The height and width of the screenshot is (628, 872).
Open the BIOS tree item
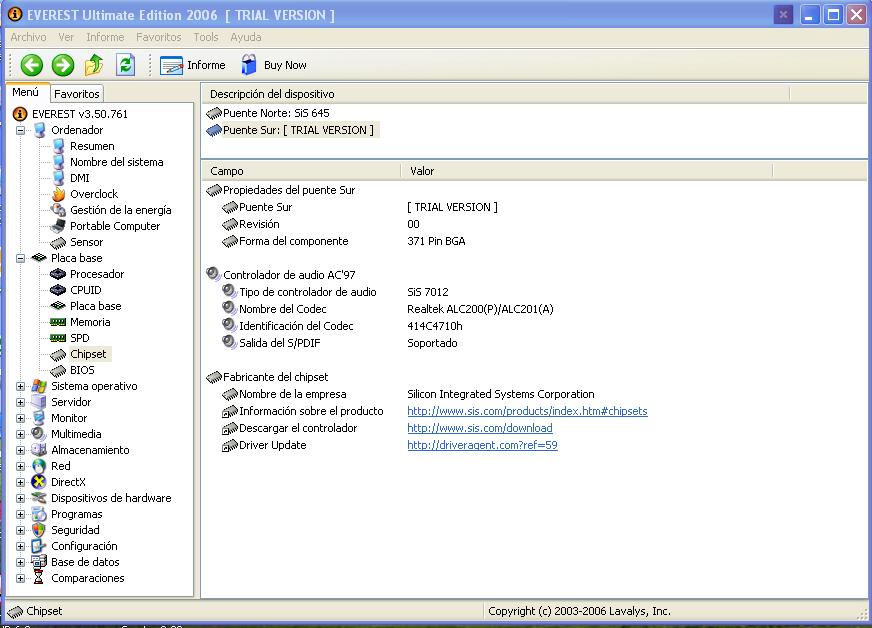(82, 370)
